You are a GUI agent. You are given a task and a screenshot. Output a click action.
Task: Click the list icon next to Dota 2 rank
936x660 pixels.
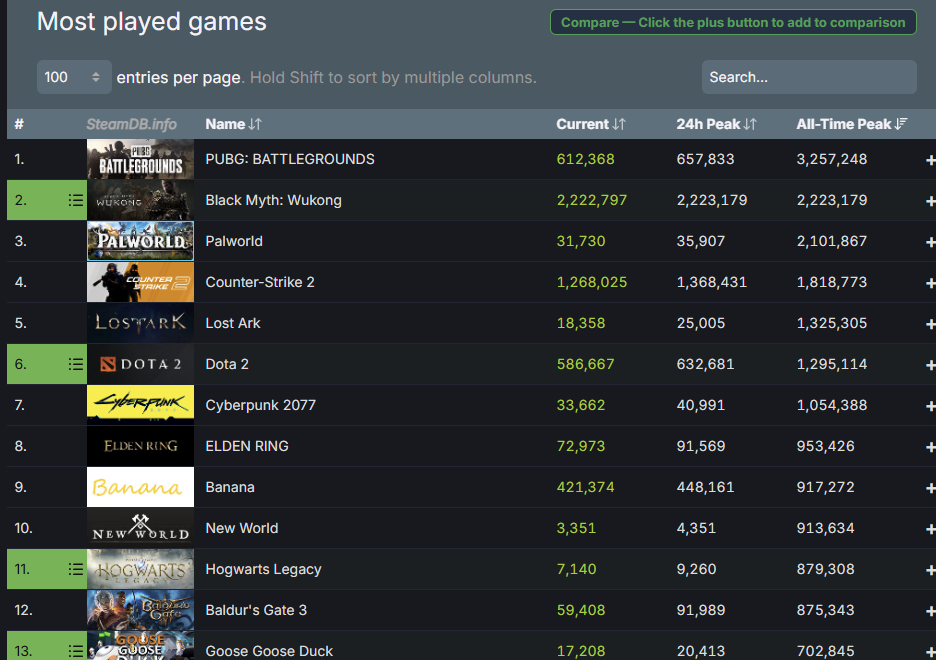coord(76,364)
